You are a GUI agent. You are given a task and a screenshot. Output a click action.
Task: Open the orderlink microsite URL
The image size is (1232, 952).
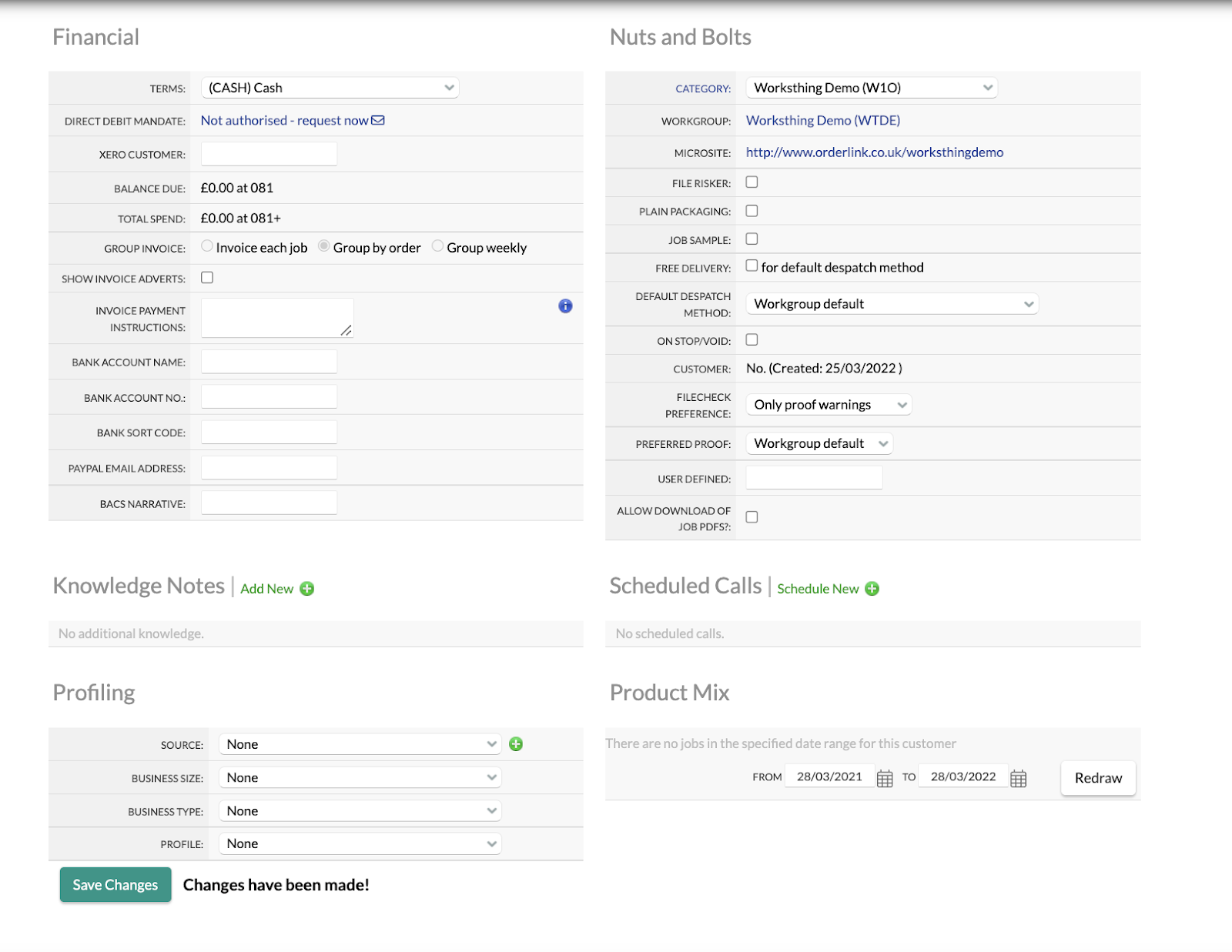pyautogui.click(x=875, y=152)
